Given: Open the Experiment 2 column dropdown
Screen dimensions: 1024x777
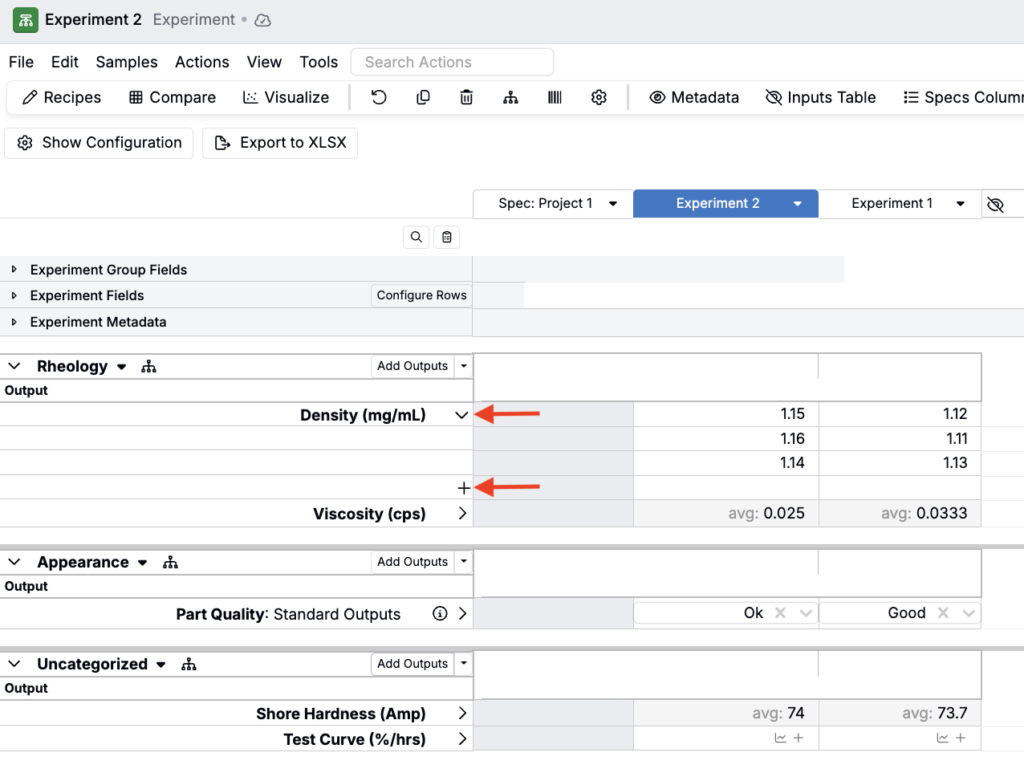Looking at the screenshot, I should pyautogui.click(x=797, y=204).
